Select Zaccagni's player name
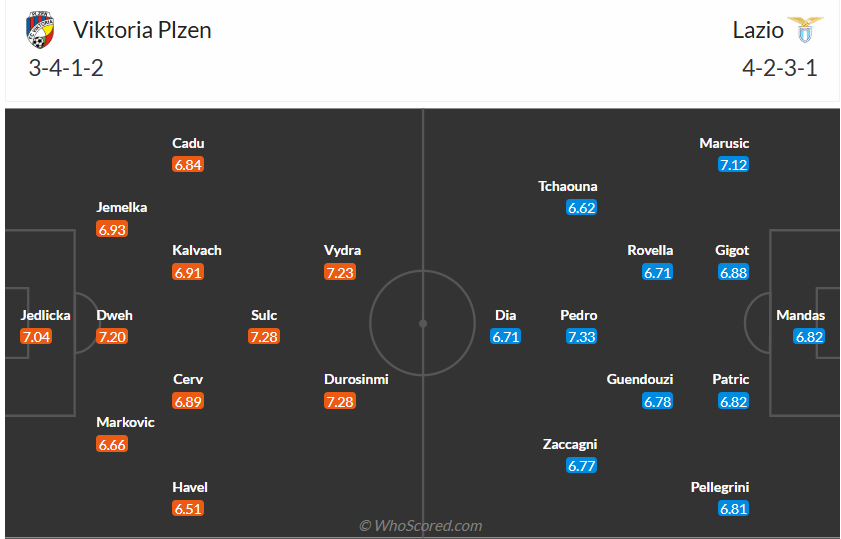841x539 pixels. (x=569, y=444)
